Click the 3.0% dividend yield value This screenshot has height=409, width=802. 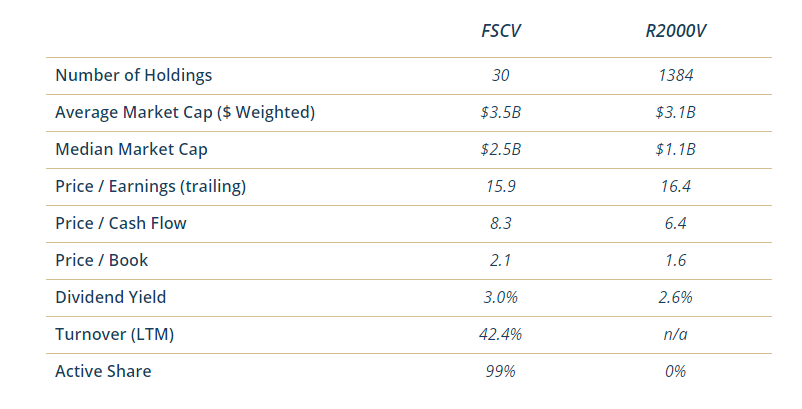pyautogui.click(x=501, y=297)
